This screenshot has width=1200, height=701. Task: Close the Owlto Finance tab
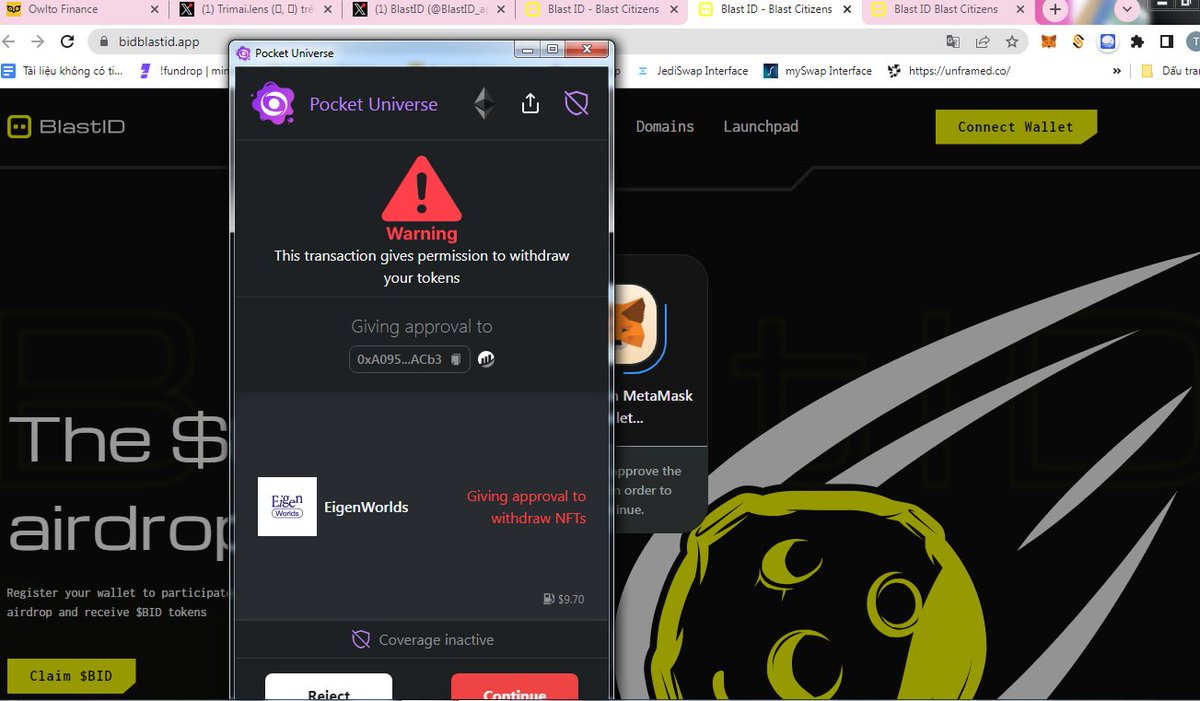[154, 10]
